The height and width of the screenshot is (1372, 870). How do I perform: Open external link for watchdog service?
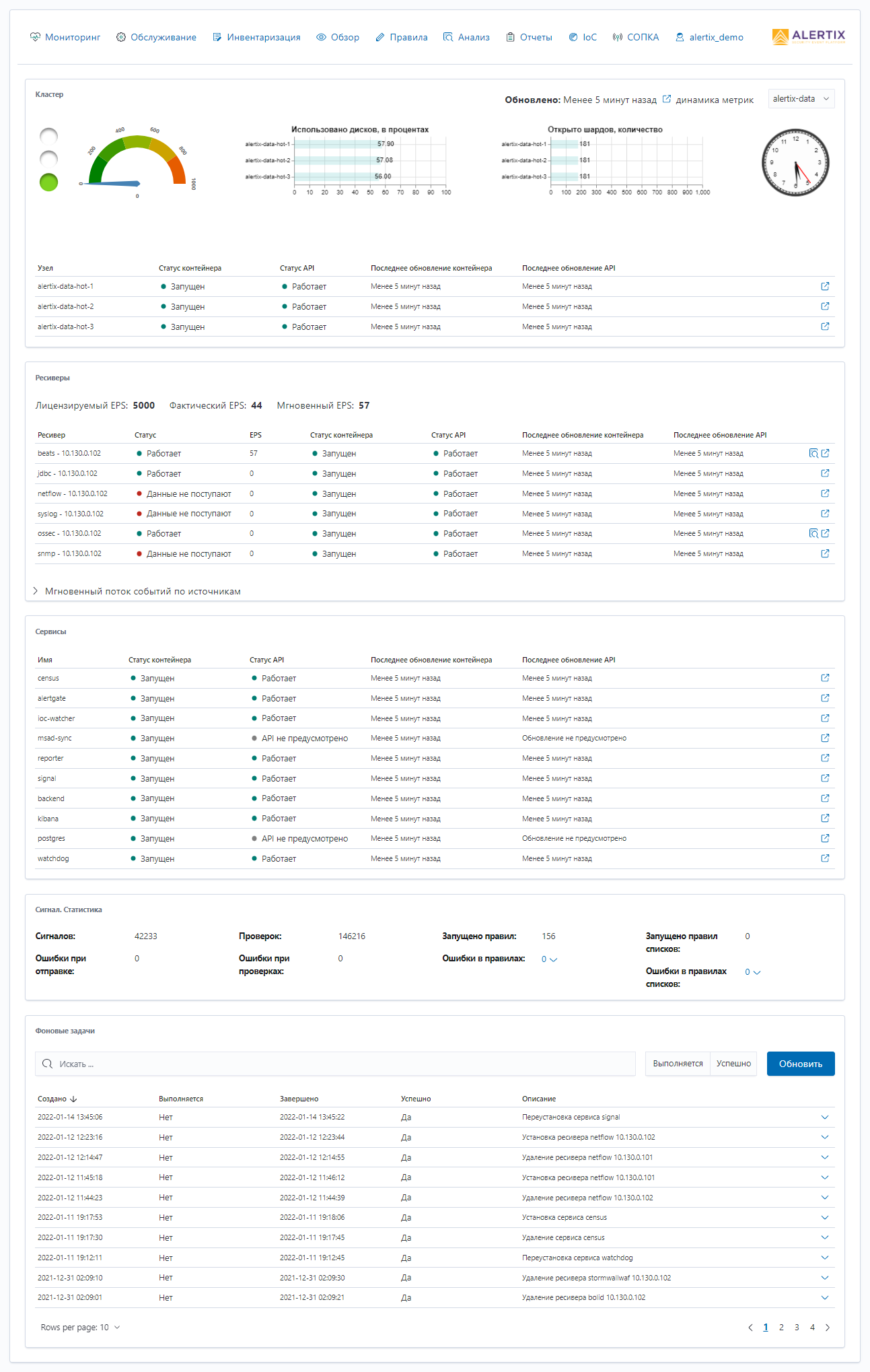click(825, 858)
